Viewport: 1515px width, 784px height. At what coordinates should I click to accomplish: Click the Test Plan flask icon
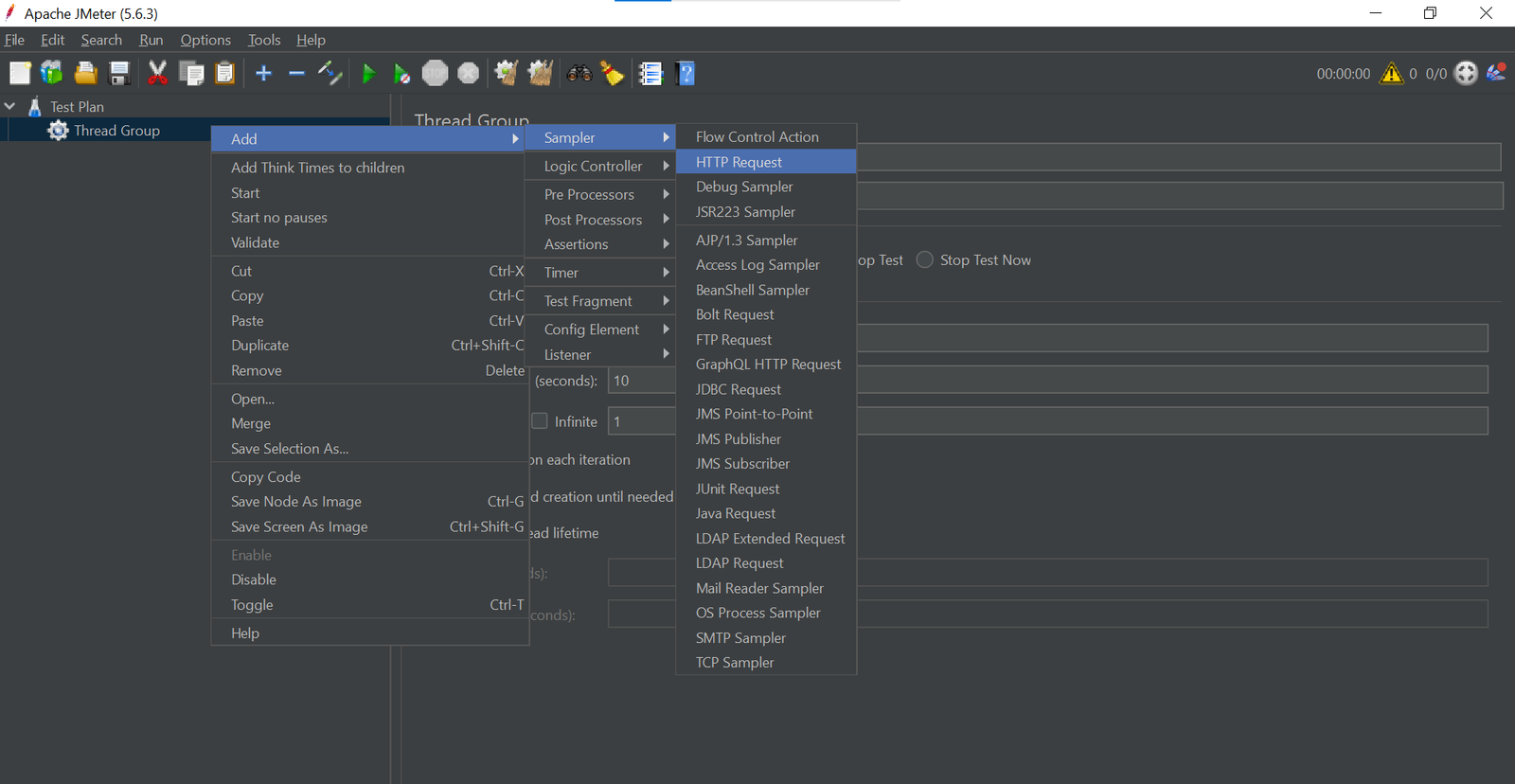click(x=35, y=106)
